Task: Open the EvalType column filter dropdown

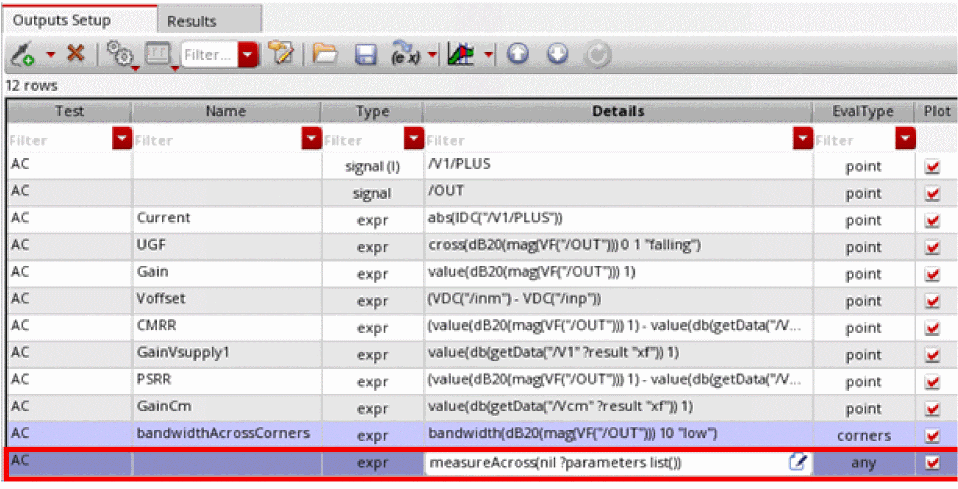Action: [x=905, y=139]
